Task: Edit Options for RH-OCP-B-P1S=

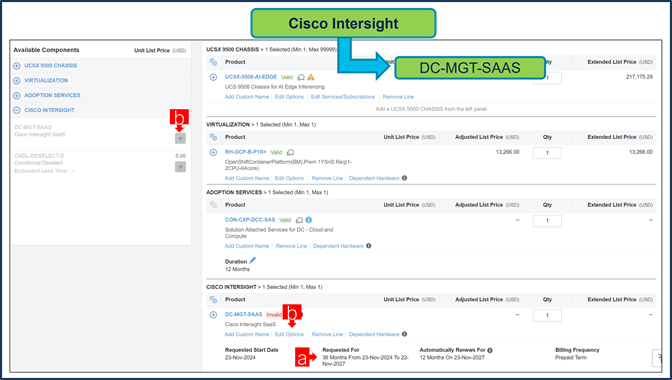Action: (x=289, y=178)
